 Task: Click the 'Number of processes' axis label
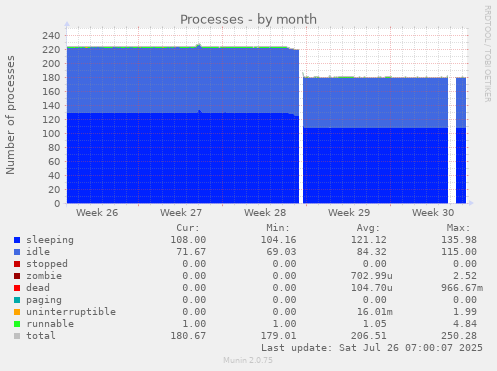tap(10, 115)
